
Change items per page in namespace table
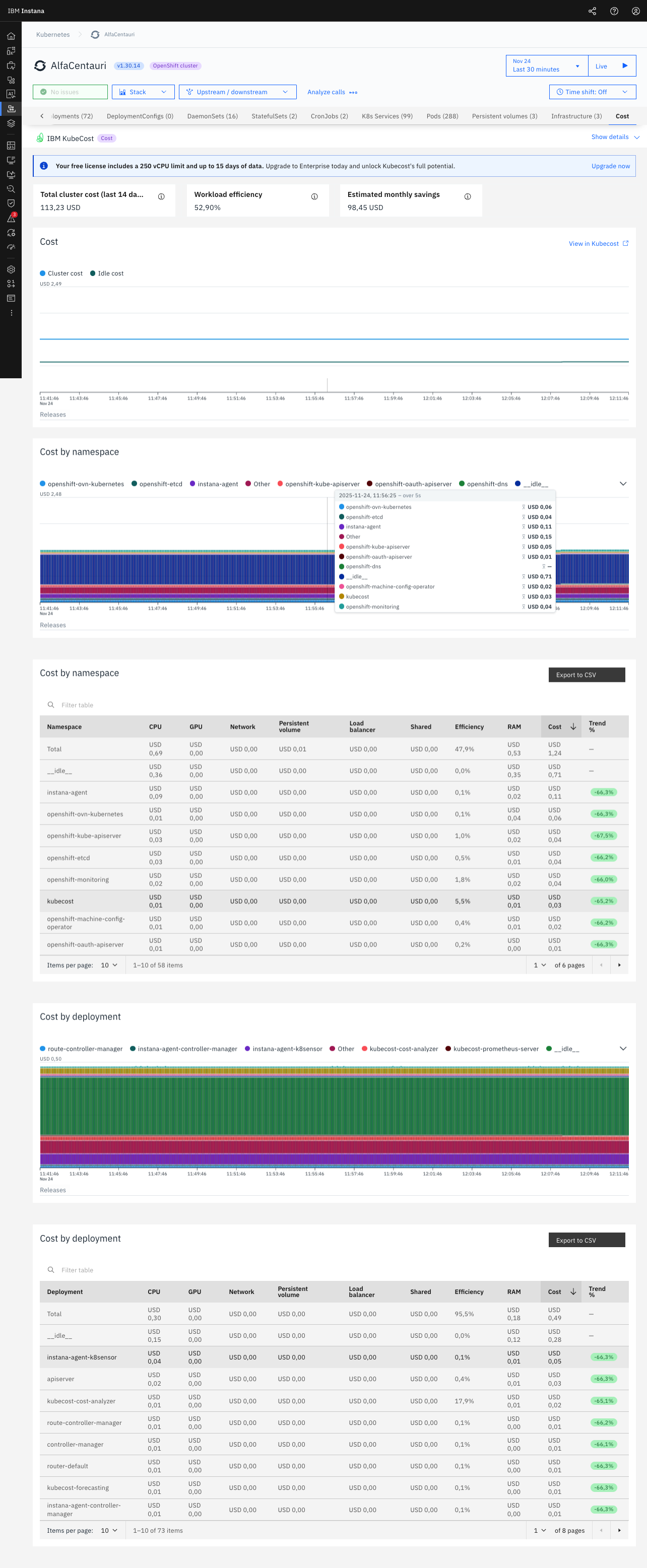pos(109,965)
